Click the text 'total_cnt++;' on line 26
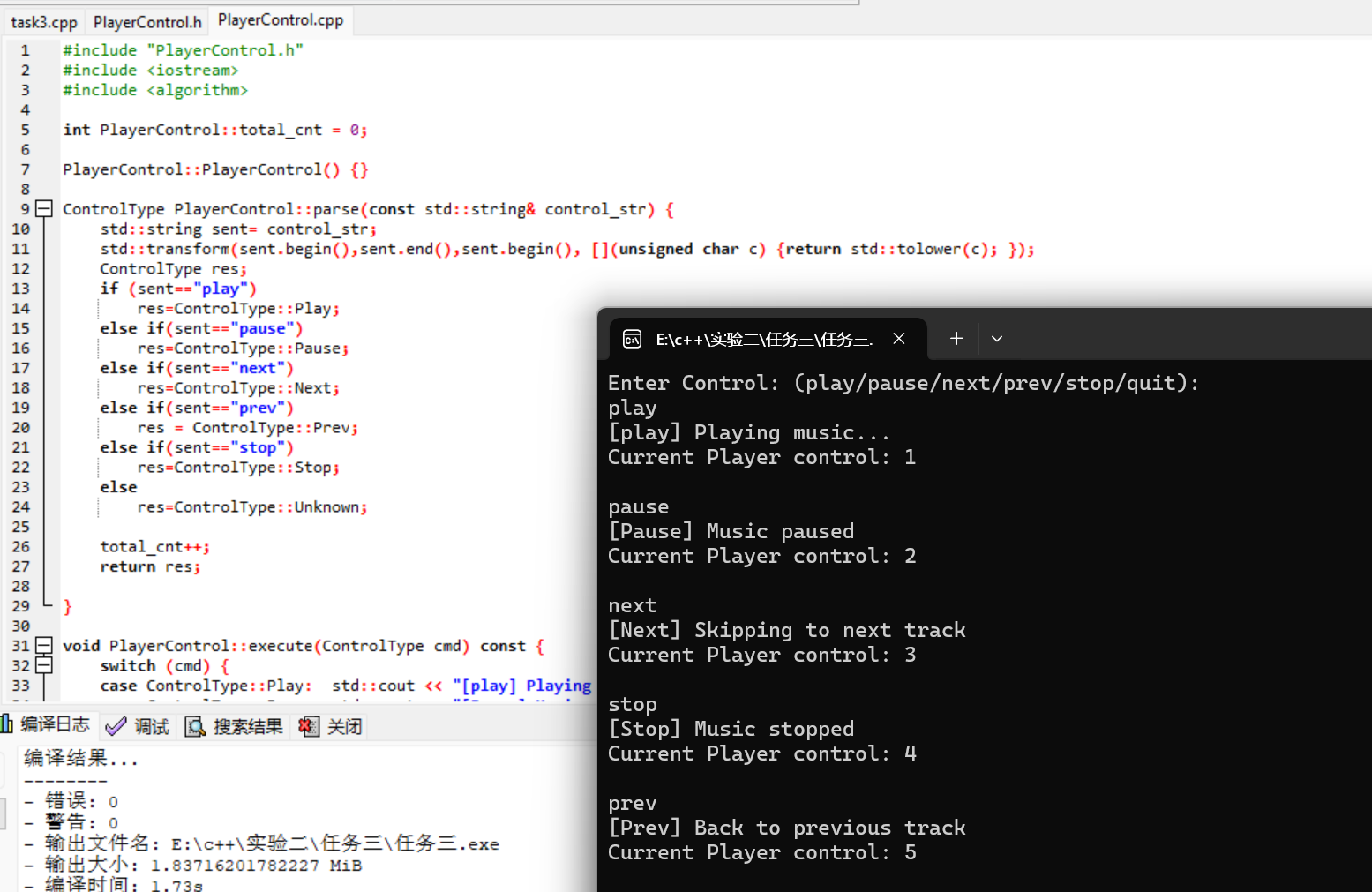 tap(154, 547)
